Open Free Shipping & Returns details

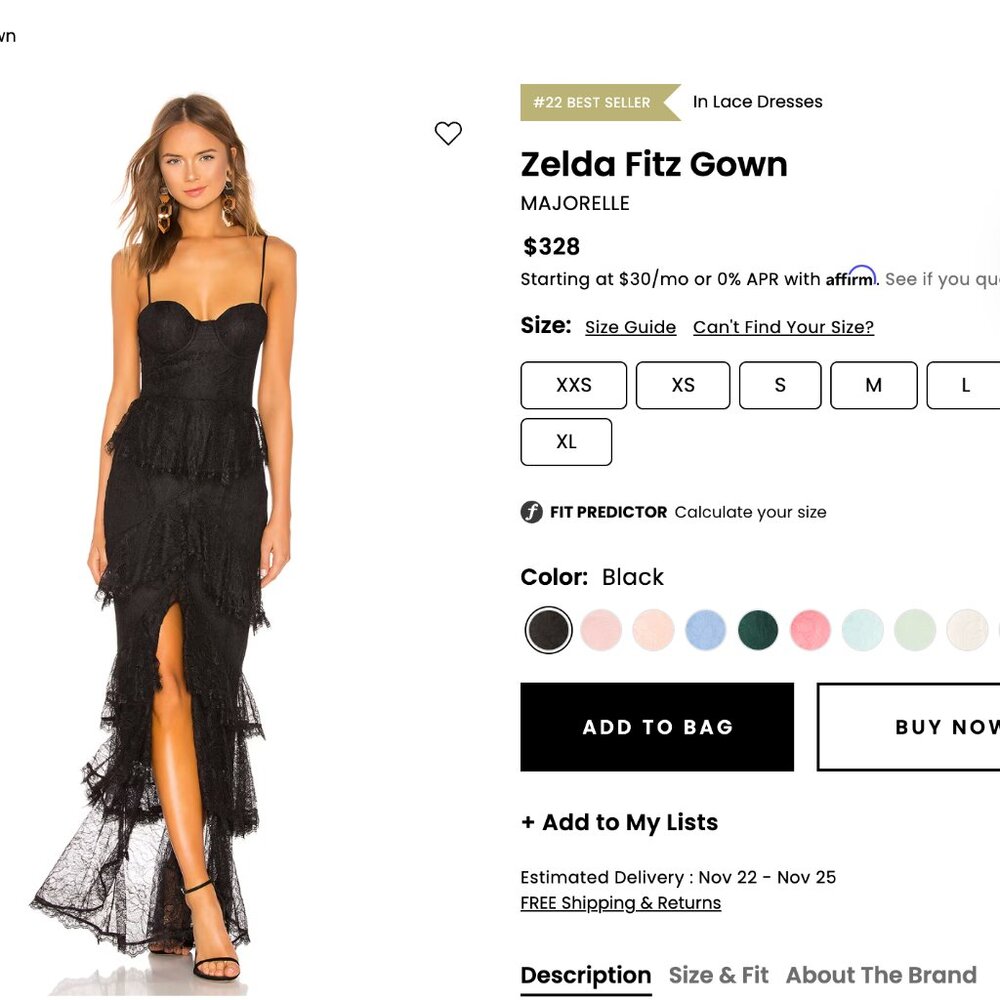coord(620,903)
